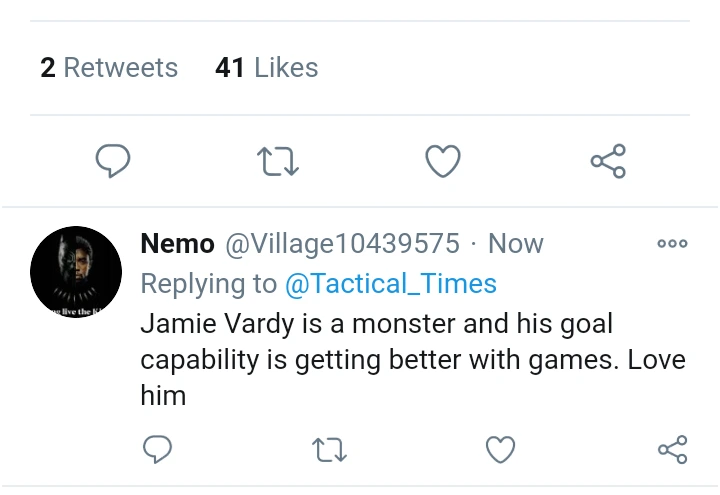Click the "Replying to" label
Viewport: 720px width, 495px height.
coord(208,284)
